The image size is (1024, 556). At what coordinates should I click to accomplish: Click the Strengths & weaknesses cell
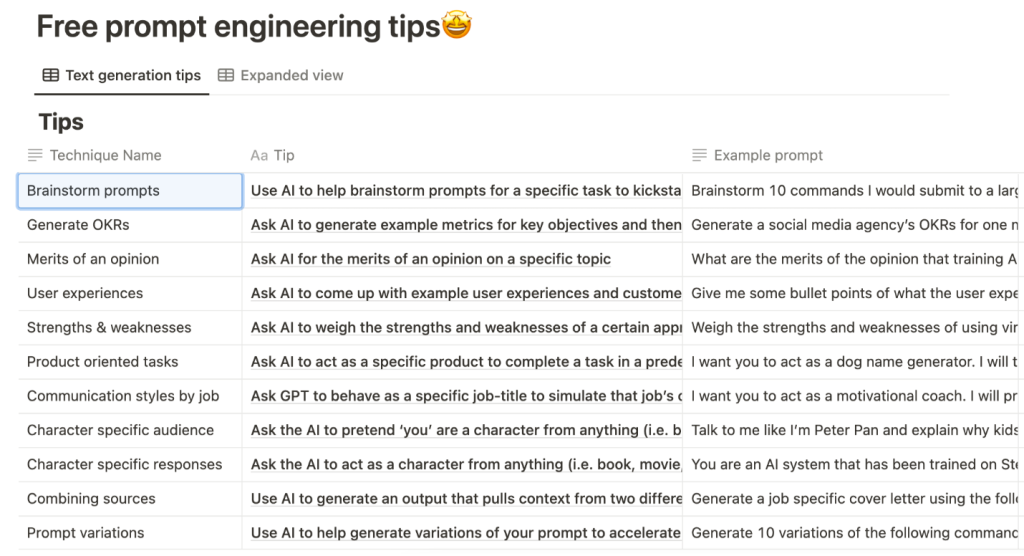(130, 327)
